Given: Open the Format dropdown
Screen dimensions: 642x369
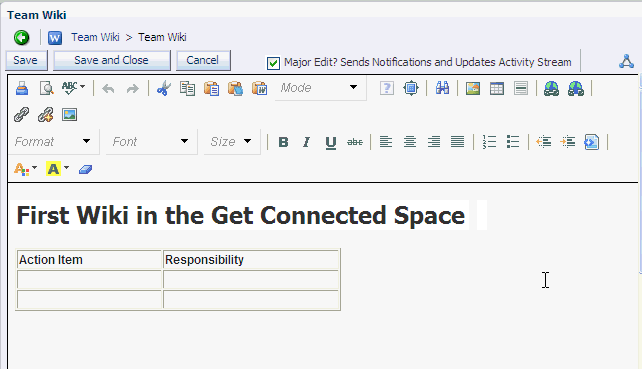Looking at the screenshot, I should 53,142.
